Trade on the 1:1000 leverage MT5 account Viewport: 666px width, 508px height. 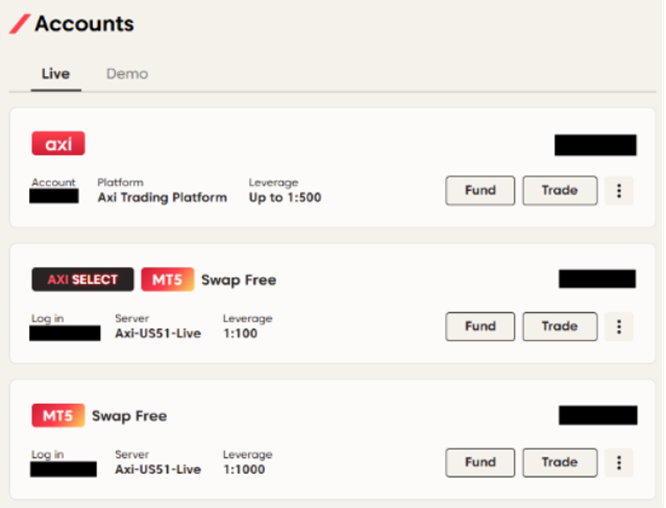click(559, 462)
